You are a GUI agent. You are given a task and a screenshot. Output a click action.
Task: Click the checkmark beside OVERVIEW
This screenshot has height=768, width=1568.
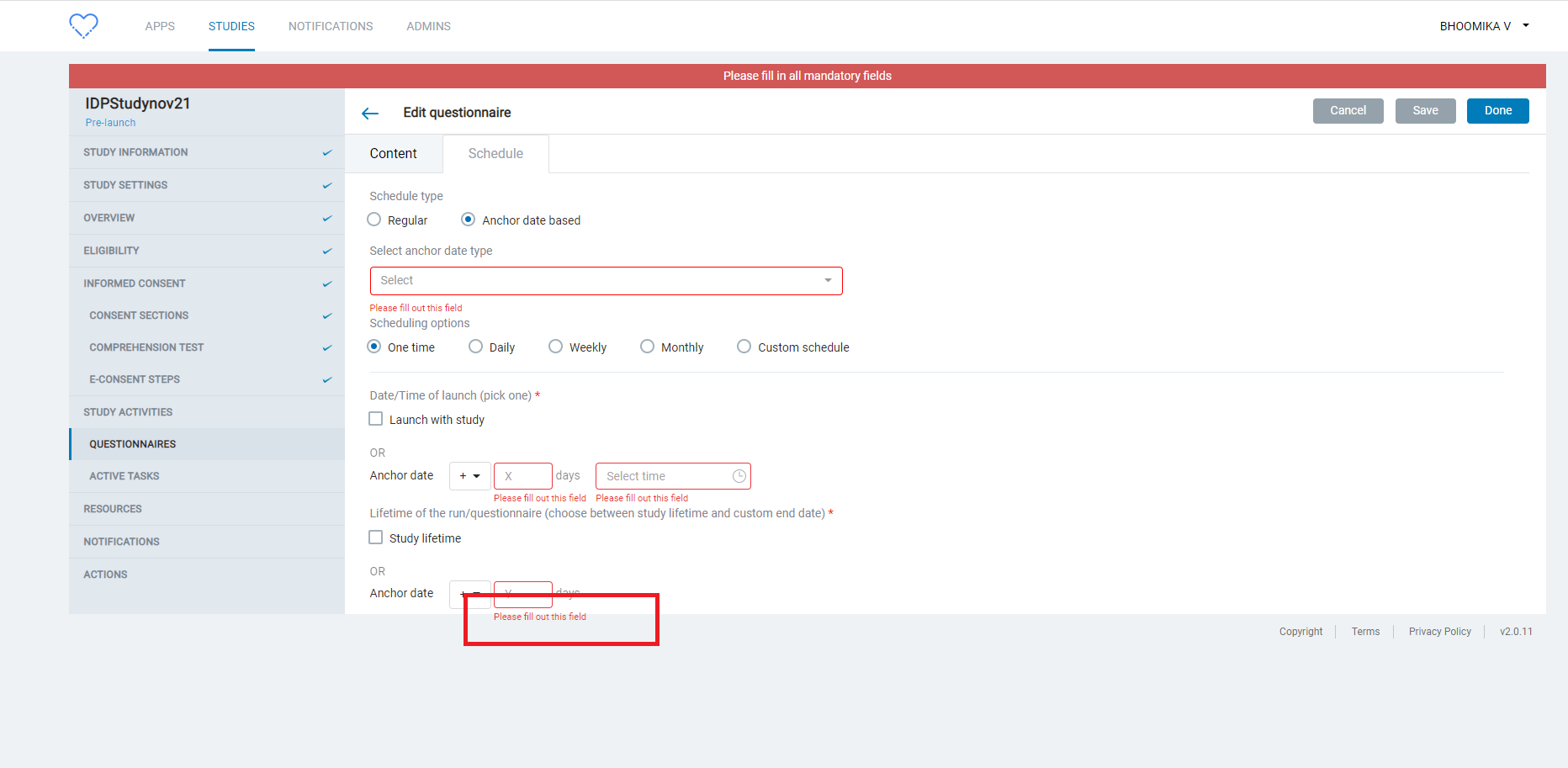(327, 217)
